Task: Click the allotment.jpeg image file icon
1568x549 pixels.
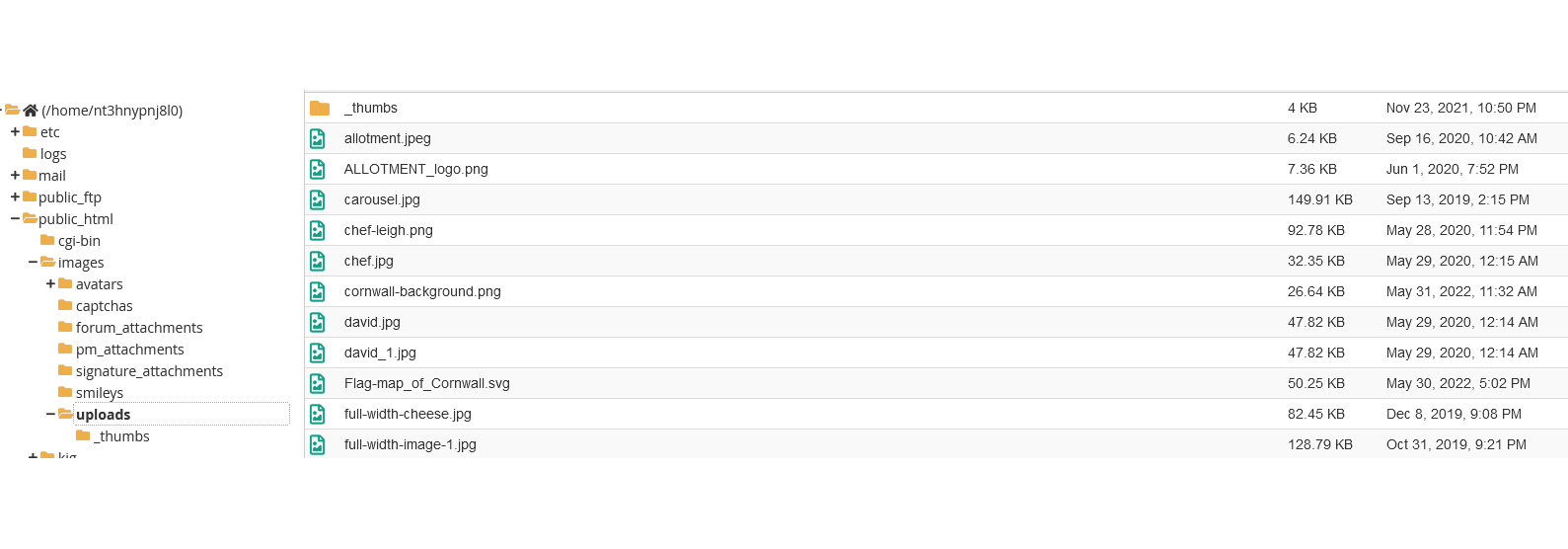Action: (x=318, y=139)
